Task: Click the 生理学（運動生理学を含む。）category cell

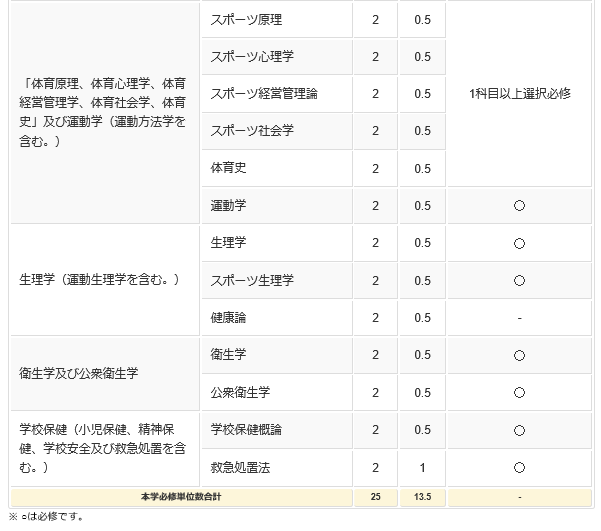Action: pos(105,281)
